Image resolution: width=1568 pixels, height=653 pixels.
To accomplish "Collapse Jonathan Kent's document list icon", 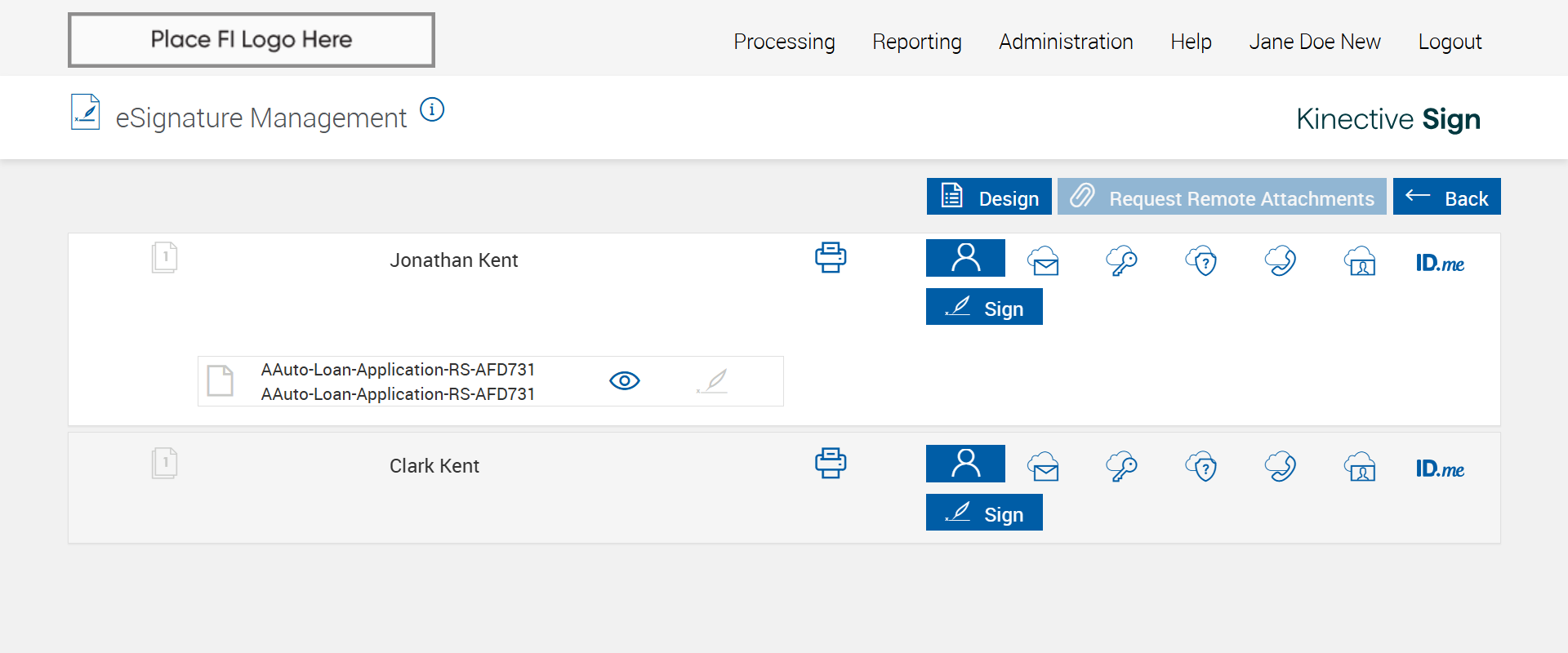I will (164, 258).
